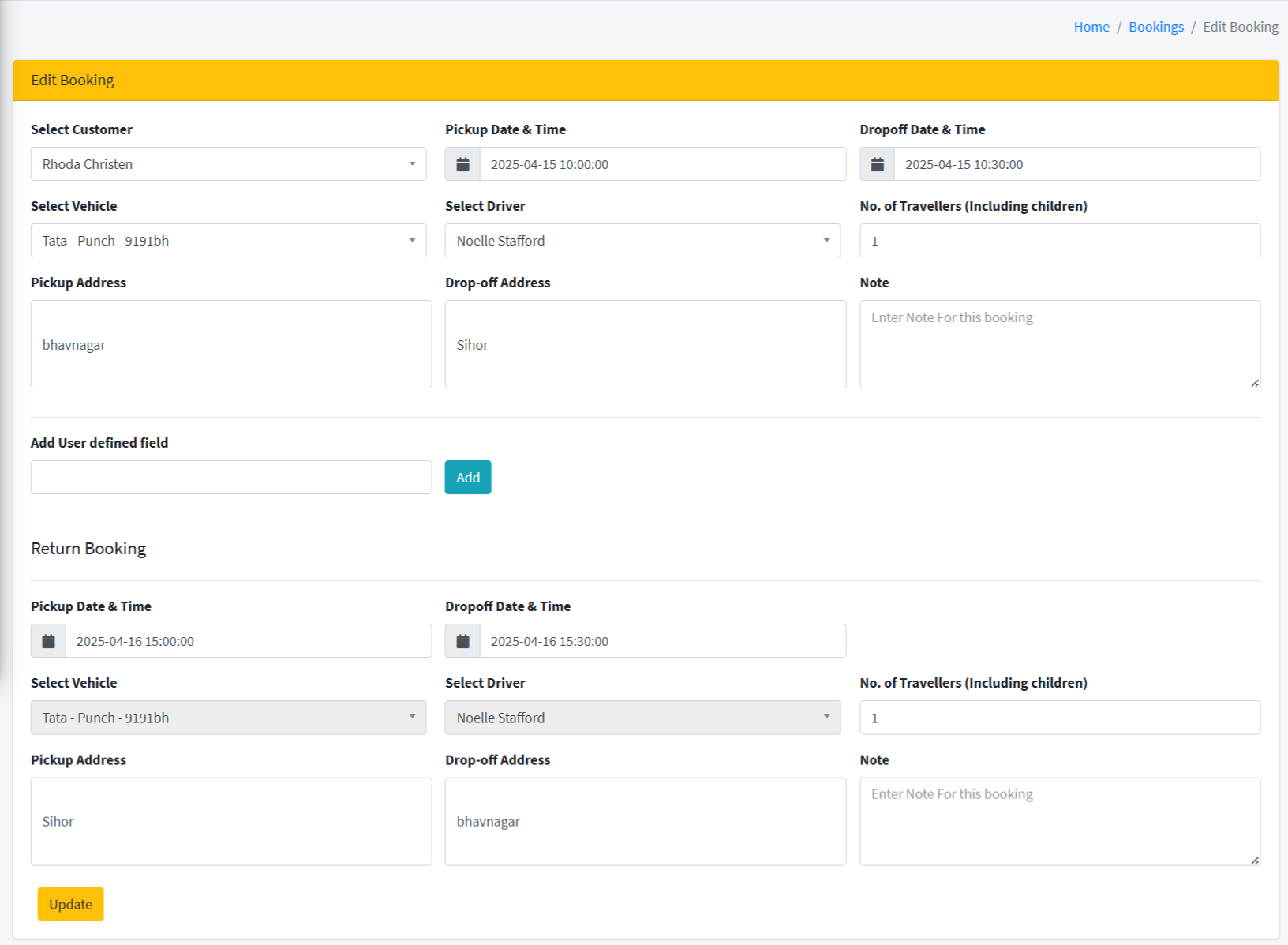1288x945 pixels.
Task: Expand the main Select Vehicle dropdown
Action: click(228, 241)
